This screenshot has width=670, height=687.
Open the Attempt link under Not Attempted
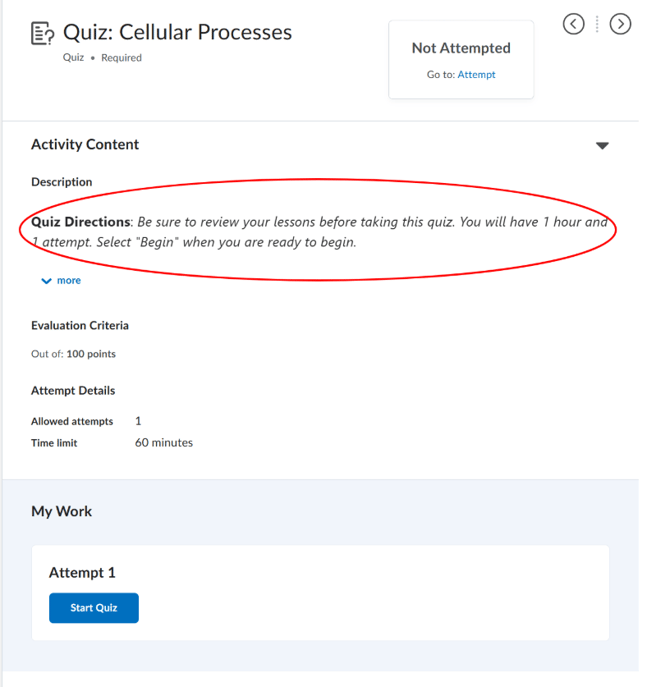pos(476,75)
